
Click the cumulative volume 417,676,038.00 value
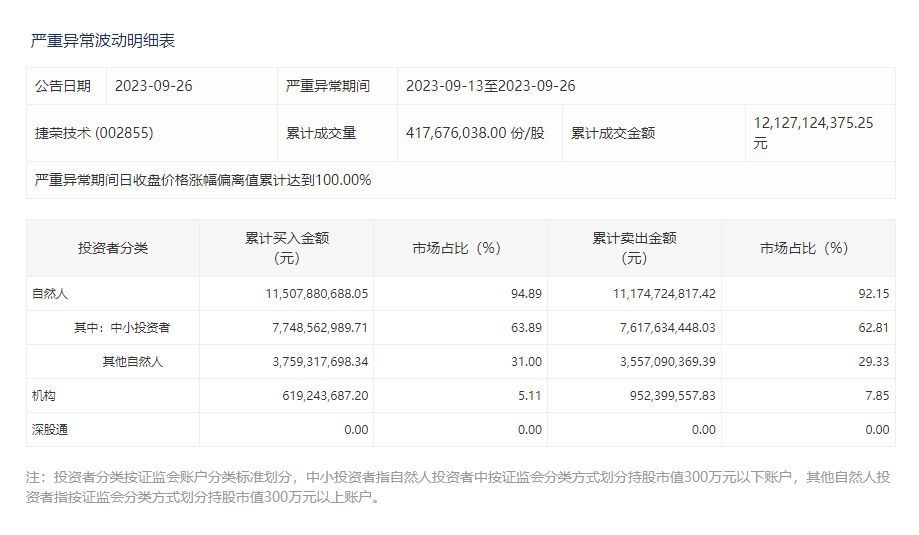[x=475, y=133]
